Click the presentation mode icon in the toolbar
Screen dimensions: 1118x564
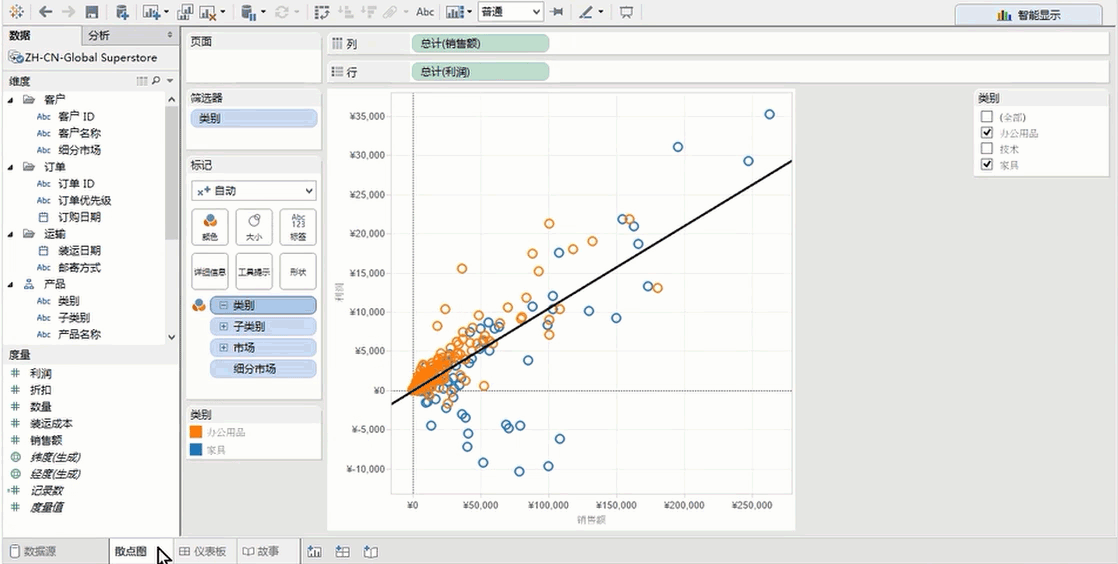coord(626,13)
